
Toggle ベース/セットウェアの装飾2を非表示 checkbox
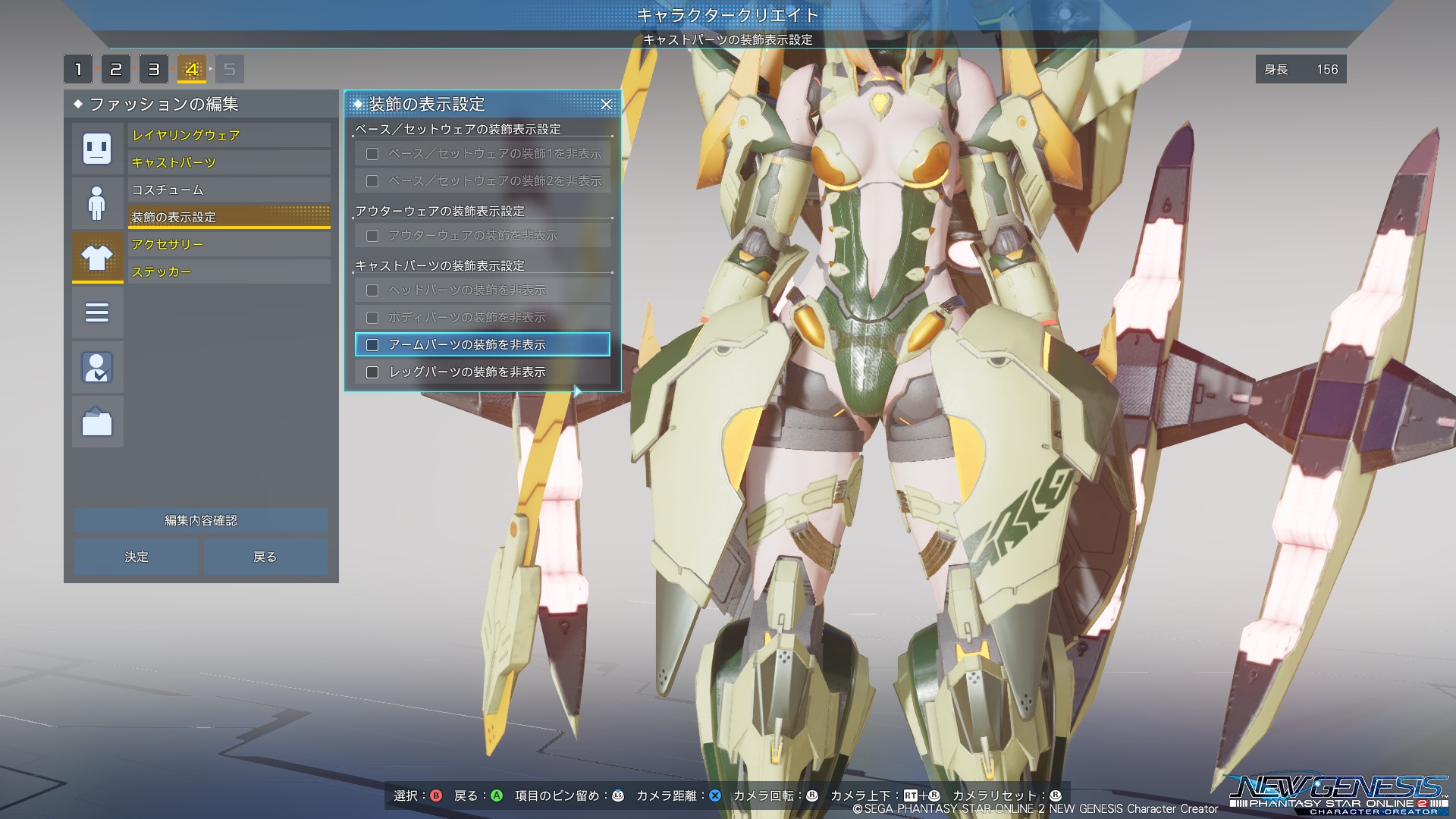[372, 181]
